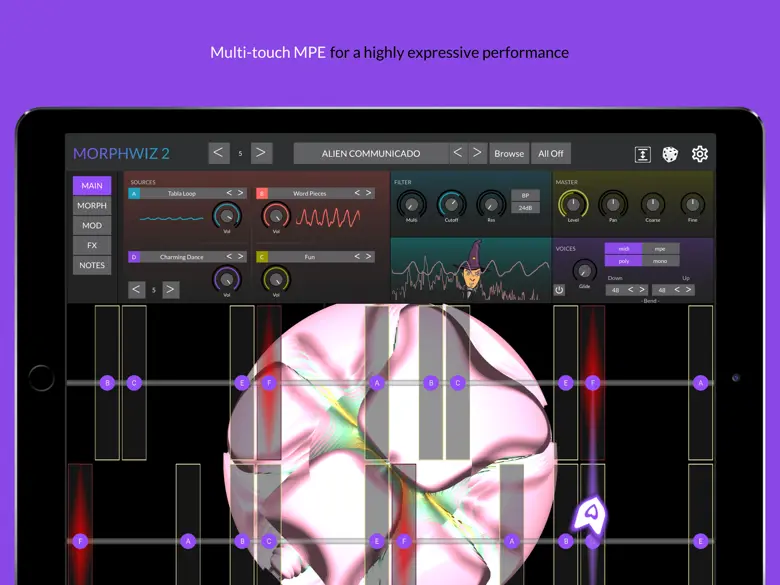The image size is (780, 585).
Task: Toggle the 24dB filter slope button
Action: point(525,208)
